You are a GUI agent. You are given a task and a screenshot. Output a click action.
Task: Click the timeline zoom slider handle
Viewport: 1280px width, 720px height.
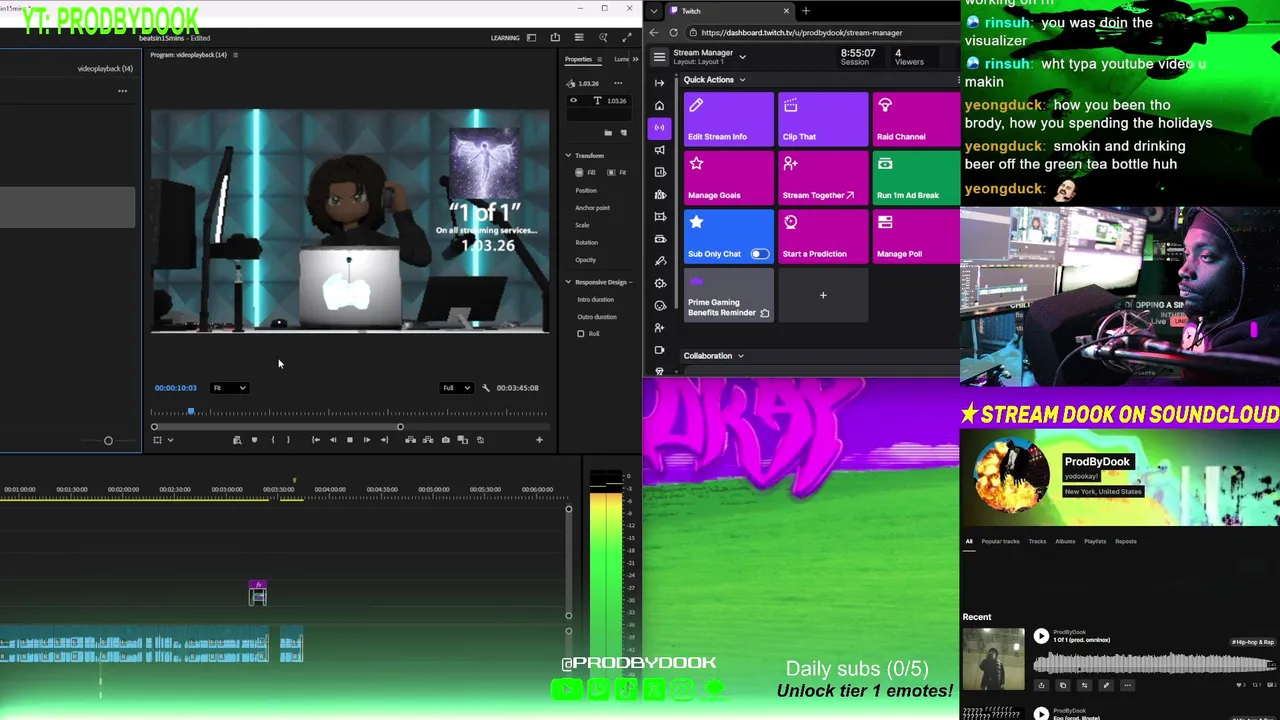click(x=108, y=440)
